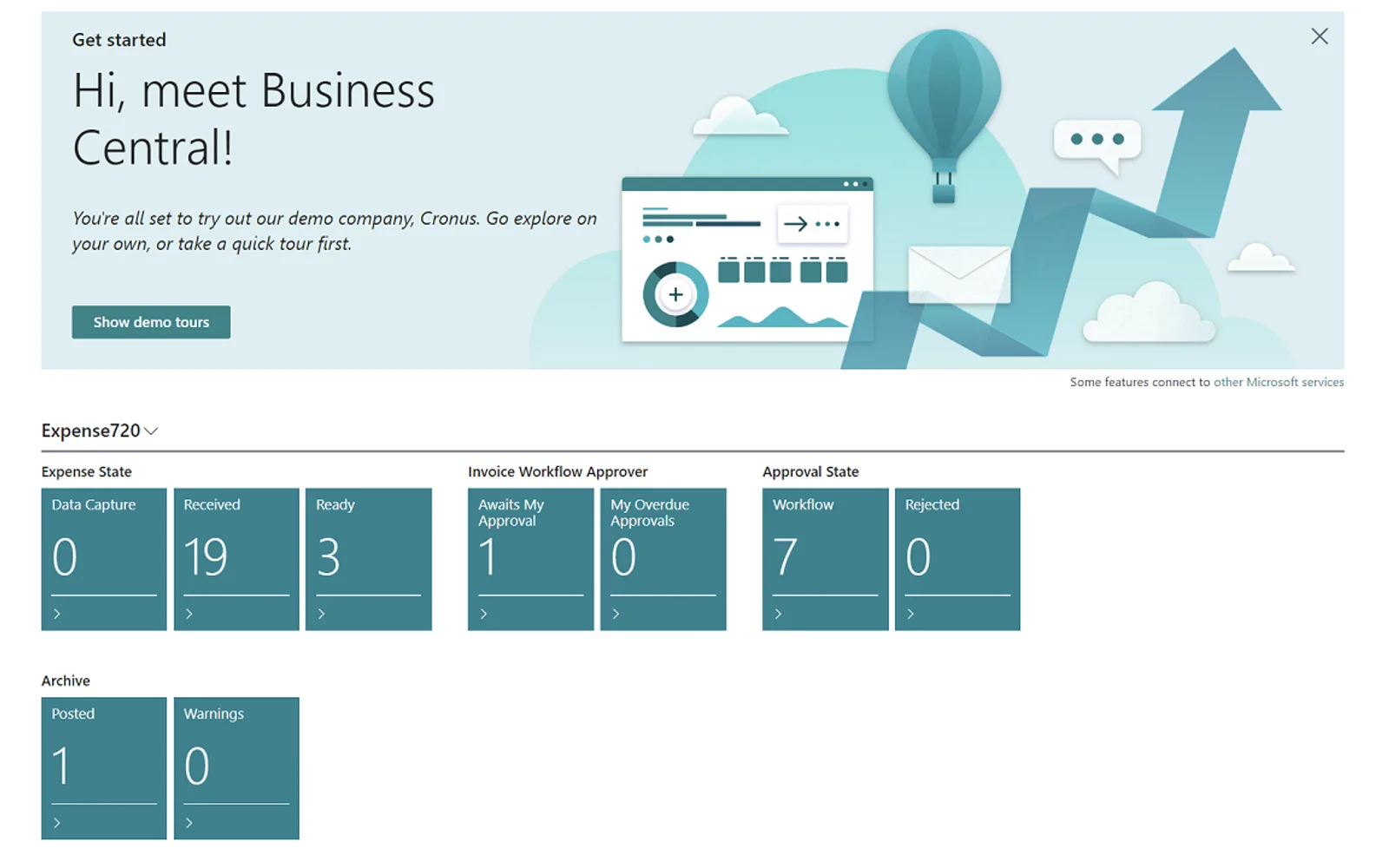1389x868 pixels.
Task: Open the Posted tile in Archive
Action: pos(104,768)
